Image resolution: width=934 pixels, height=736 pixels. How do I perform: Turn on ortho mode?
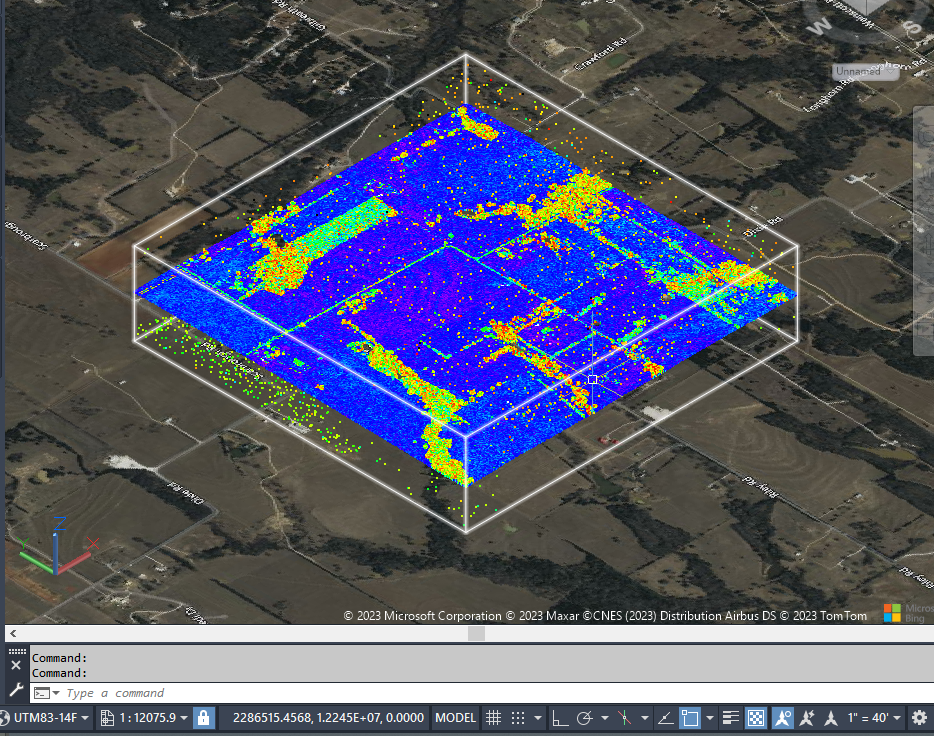pos(558,717)
